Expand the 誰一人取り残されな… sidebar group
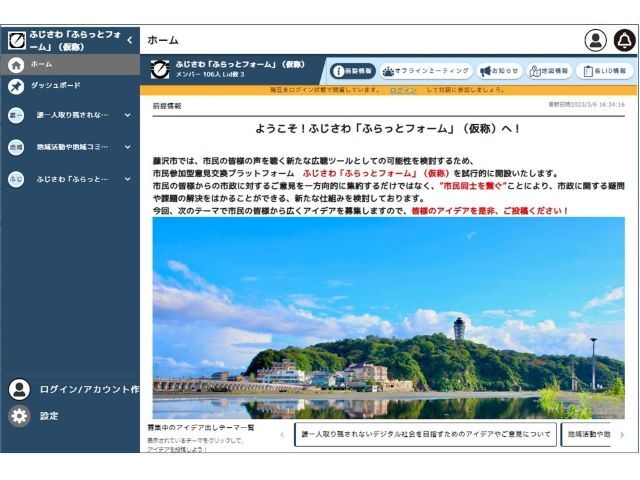Viewport: 640px width, 480px height. point(127,115)
